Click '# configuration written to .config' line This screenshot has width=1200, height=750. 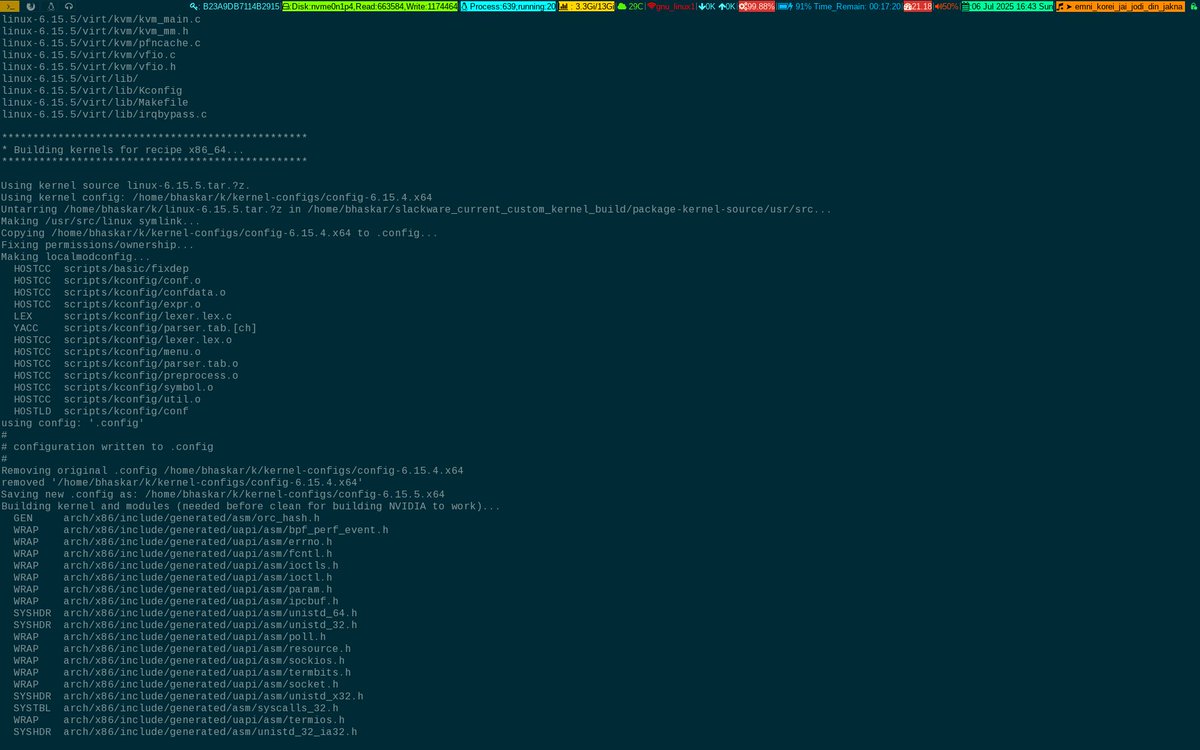[107, 446]
